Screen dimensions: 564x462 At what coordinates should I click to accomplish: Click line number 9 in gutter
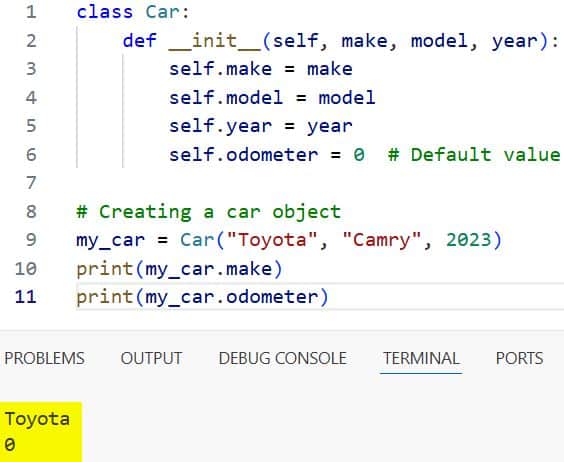pyautogui.click(x=31, y=240)
